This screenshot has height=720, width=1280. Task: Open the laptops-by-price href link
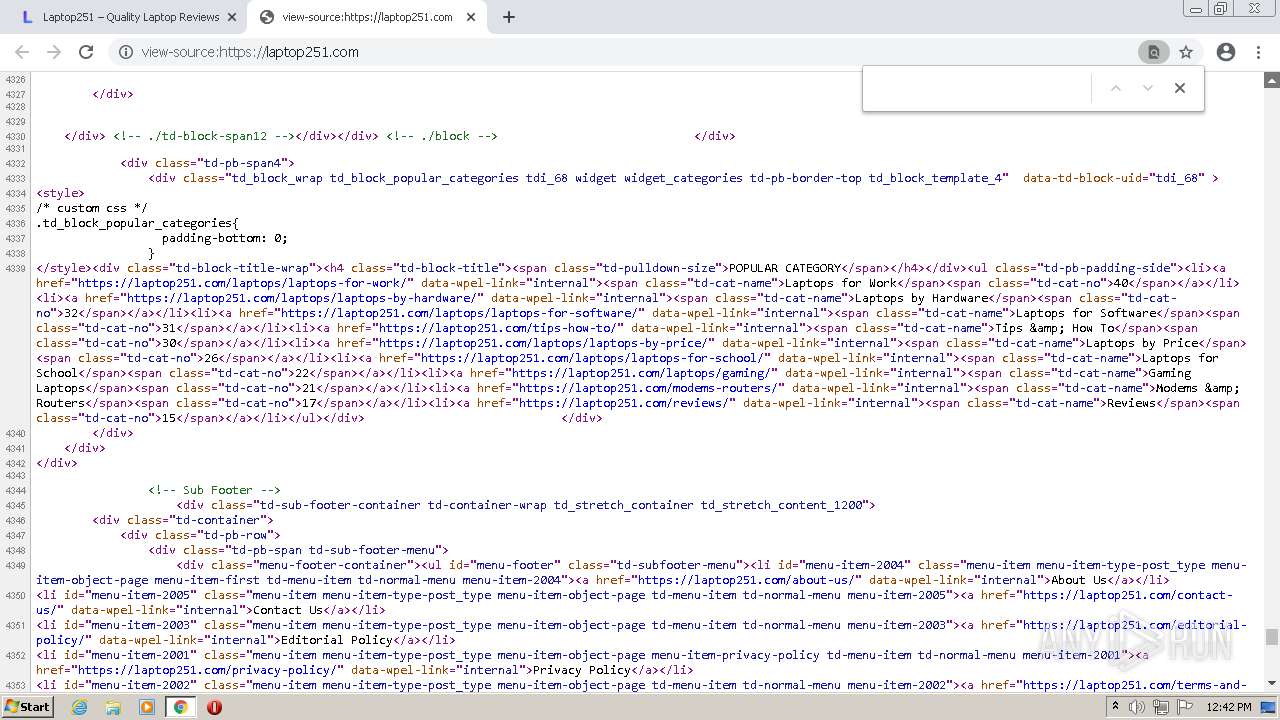pos(545,343)
